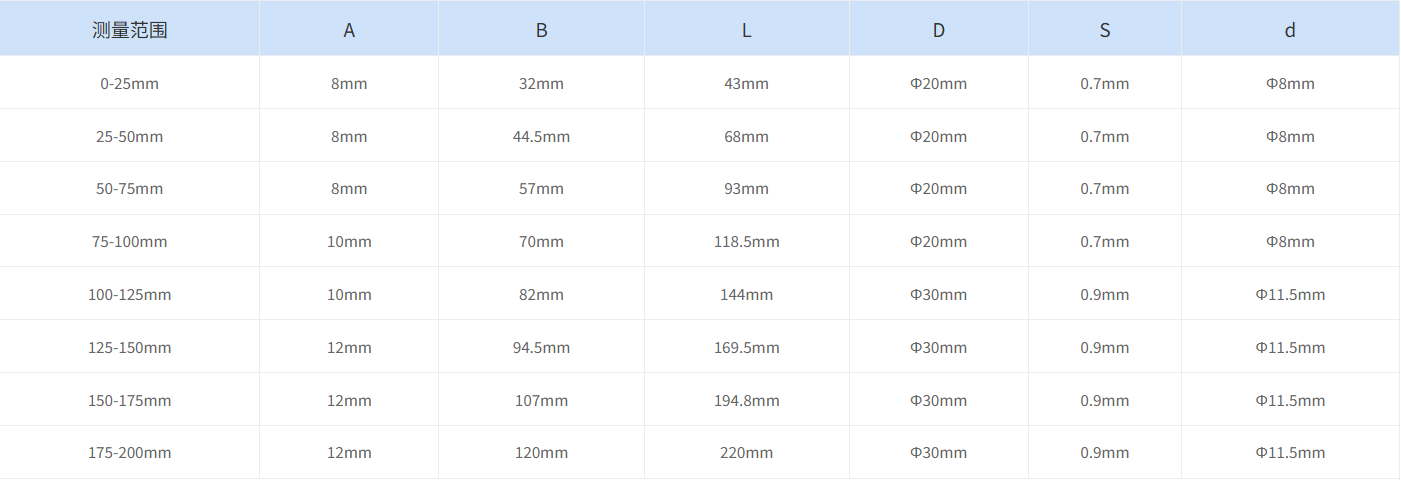The image size is (1401, 480).
Task: Click the 25-50mm measurement range cell
Action: pyautogui.click(x=130, y=137)
